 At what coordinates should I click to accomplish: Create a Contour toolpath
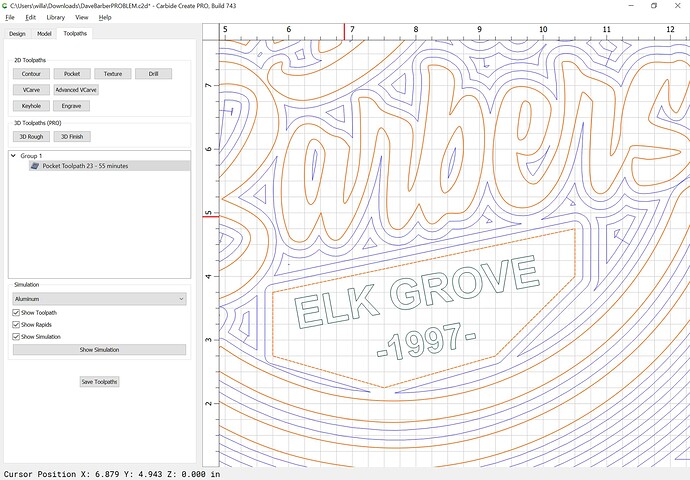click(x=31, y=74)
